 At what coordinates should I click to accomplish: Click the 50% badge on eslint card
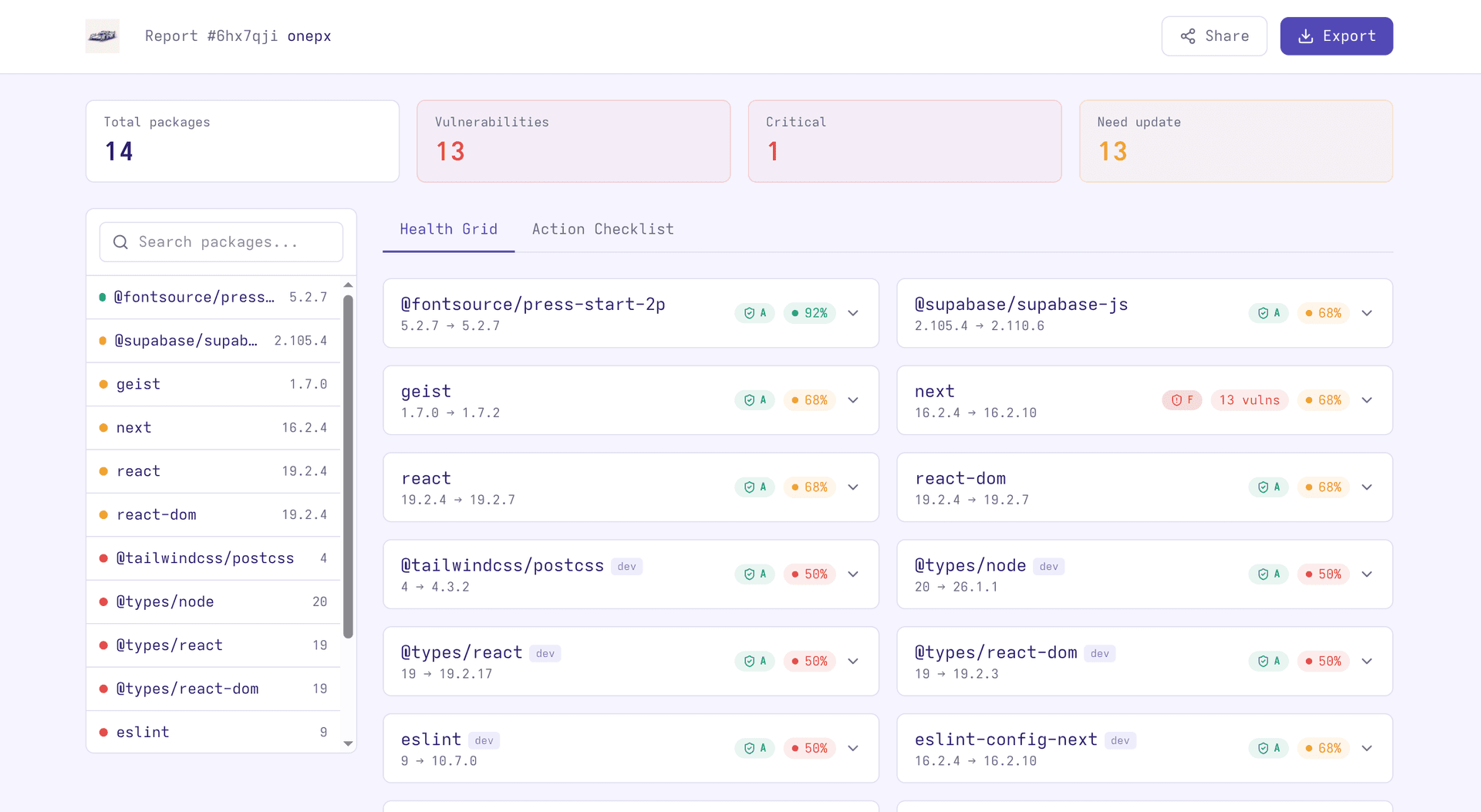coord(809,749)
